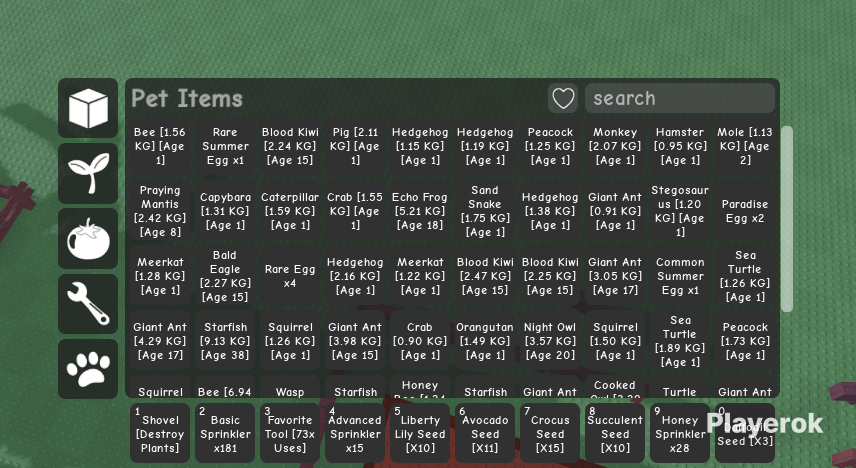
Task: Pick the Common Summer Egg x1 item
Action: (x=680, y=276)
